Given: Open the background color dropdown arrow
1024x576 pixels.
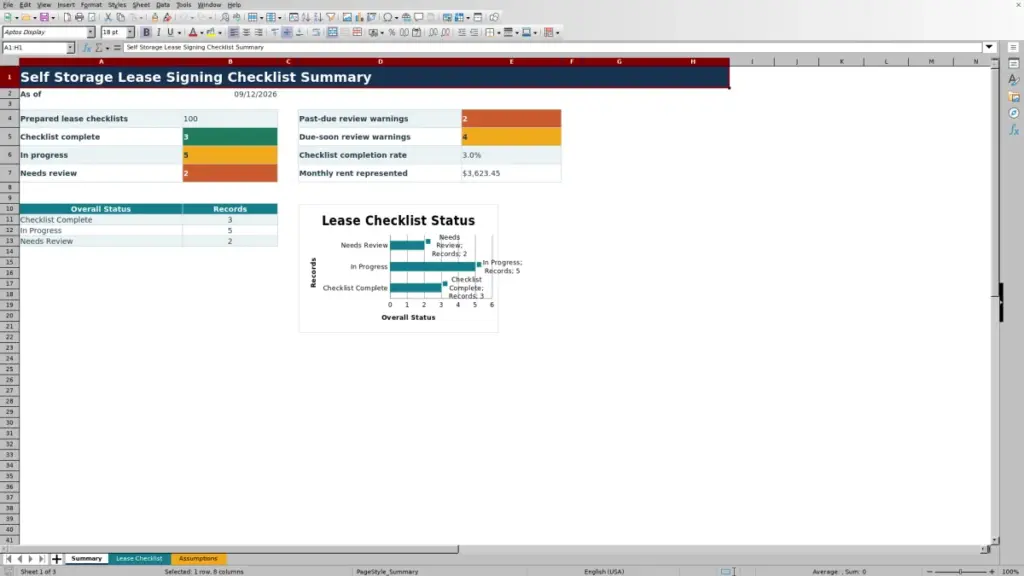Looking at the screenshot, I should (x=219, y=33).
